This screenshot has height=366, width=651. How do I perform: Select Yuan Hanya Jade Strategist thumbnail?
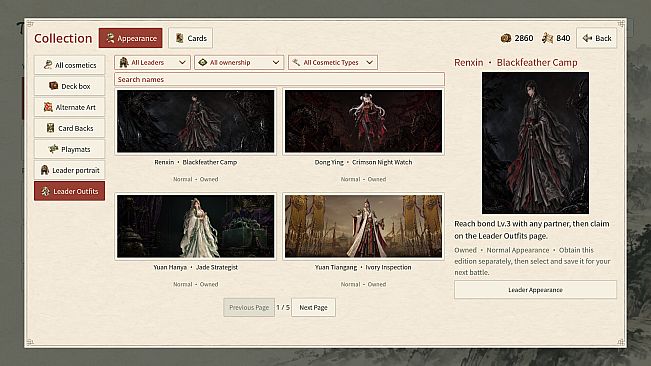click(196, 226)
